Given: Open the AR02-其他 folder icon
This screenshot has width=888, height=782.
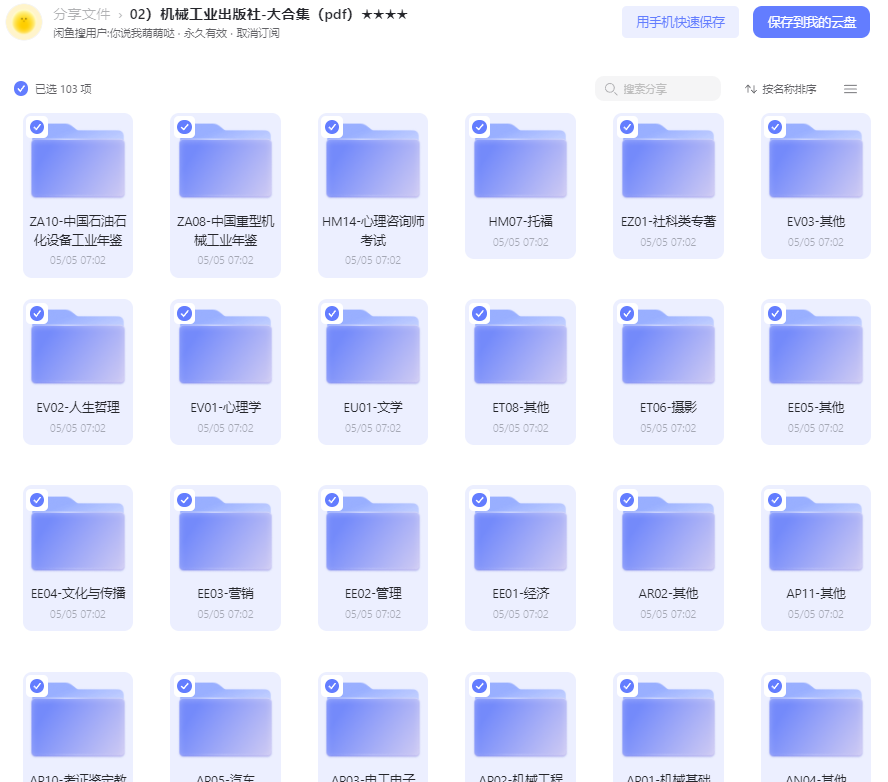Looking at the screenshot, I should [668, 533].
